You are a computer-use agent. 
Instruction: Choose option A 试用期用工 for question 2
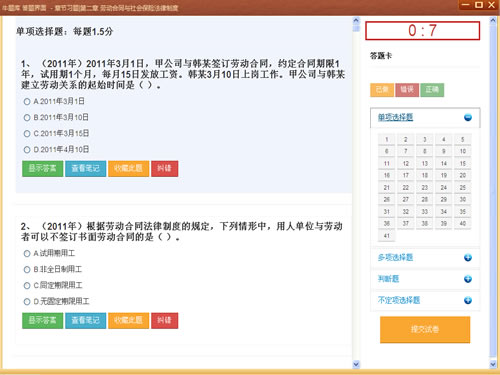tap(27, 254)
